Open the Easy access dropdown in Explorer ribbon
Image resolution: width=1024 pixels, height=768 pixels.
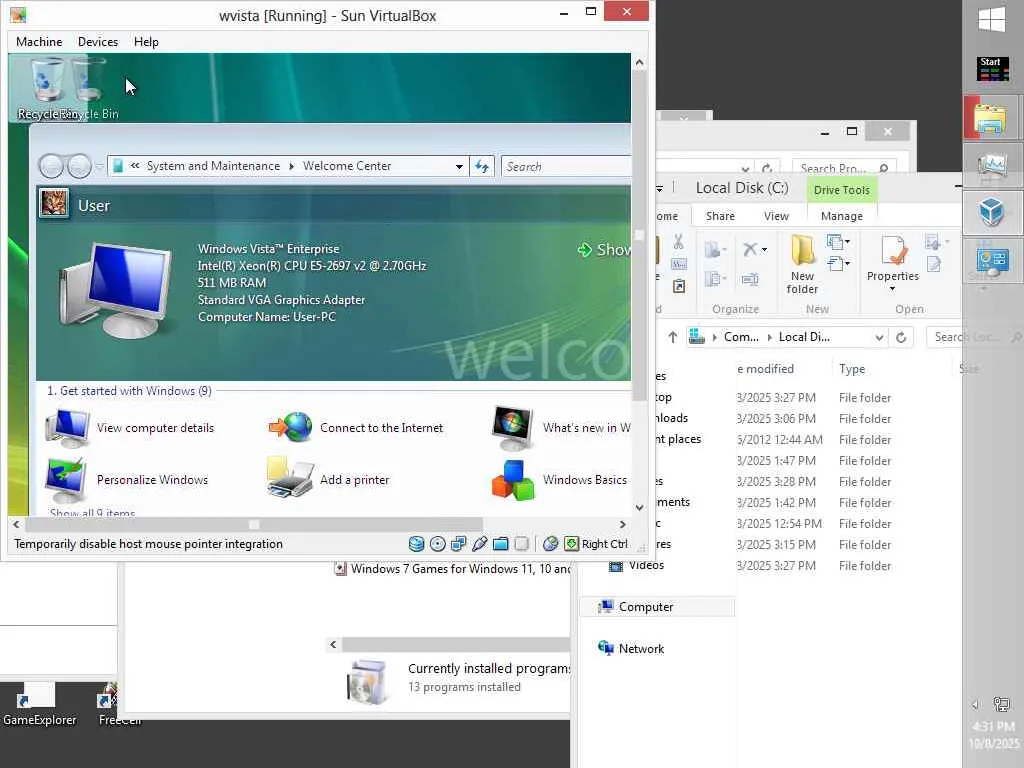click(x=847, y=264)
